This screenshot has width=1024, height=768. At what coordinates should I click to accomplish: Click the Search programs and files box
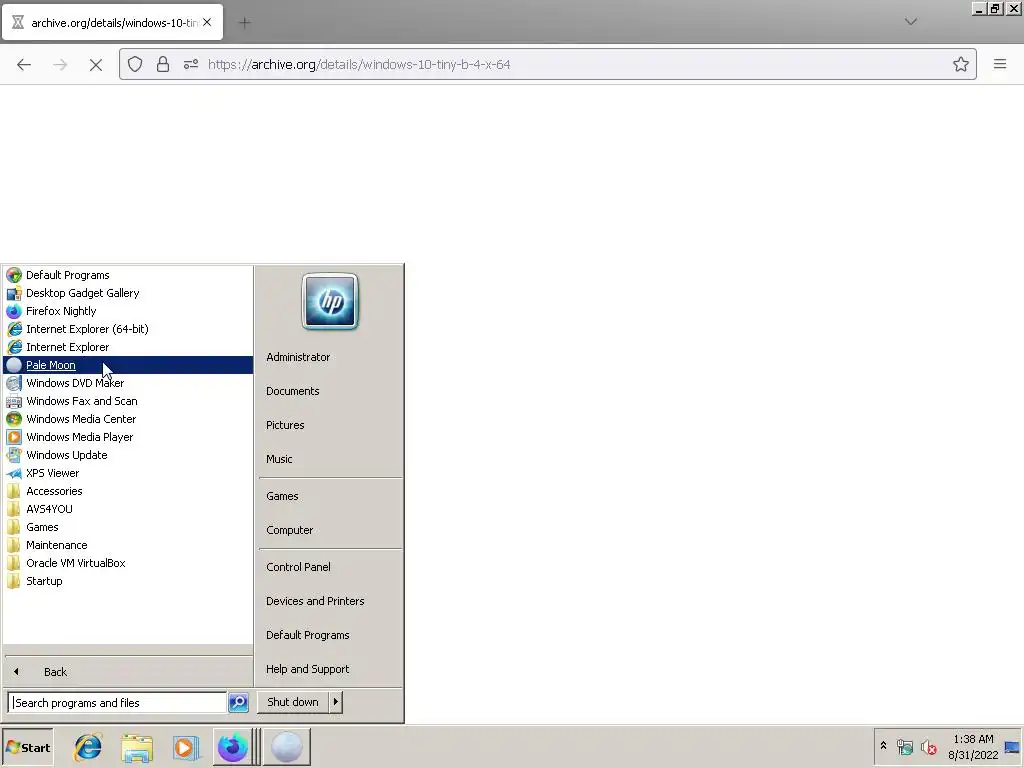[x=118, y=703]
